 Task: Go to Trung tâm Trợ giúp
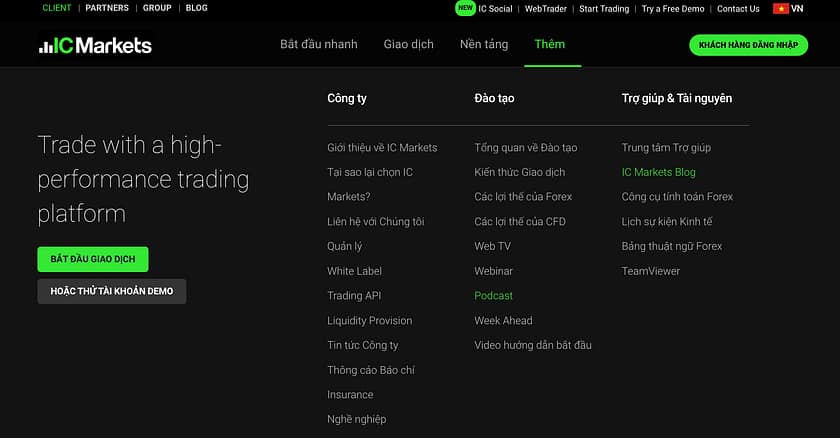[666, 147]
